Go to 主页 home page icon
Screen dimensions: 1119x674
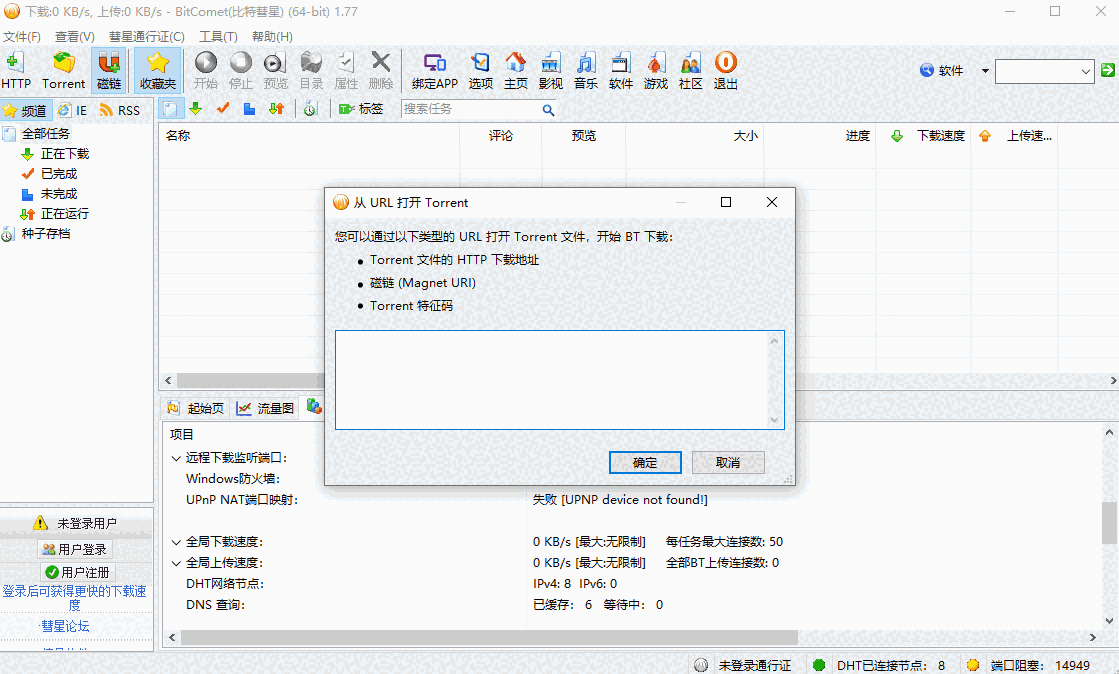click(x=515, y=70)
